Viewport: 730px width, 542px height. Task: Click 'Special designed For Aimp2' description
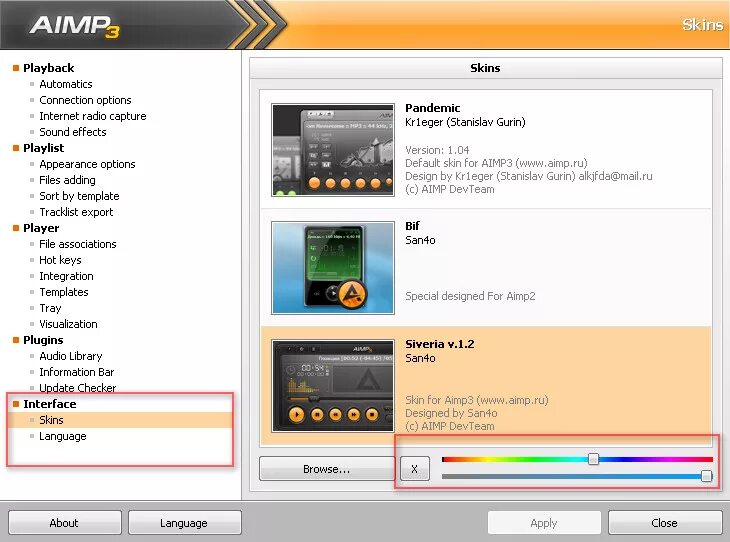(x=470, y=296)
